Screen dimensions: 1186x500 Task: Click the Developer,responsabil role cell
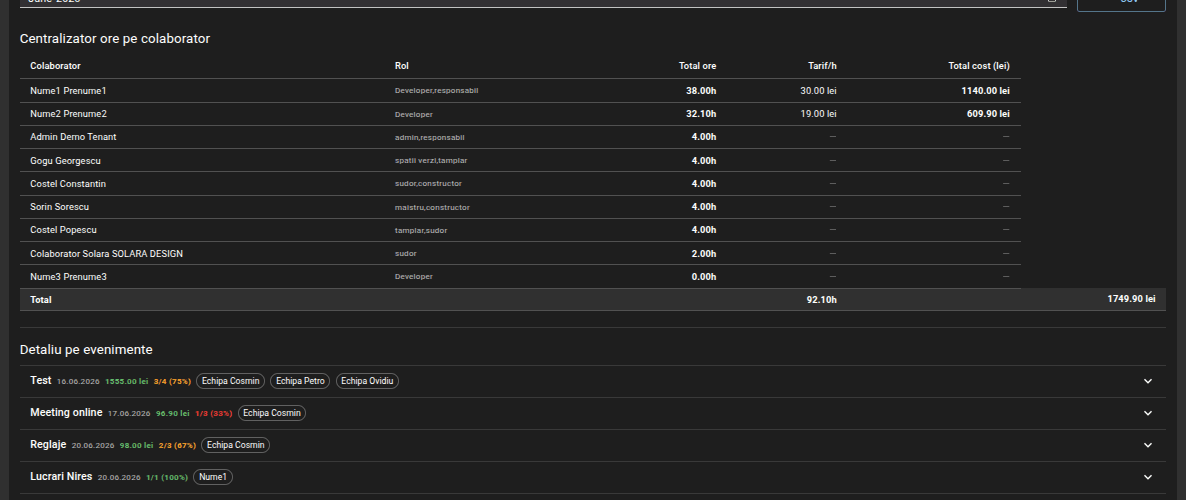coord(436,91)
